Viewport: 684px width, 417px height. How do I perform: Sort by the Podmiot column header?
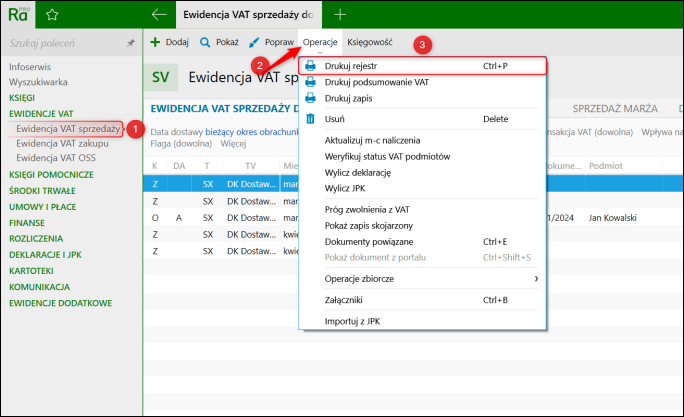pos(605,166)
